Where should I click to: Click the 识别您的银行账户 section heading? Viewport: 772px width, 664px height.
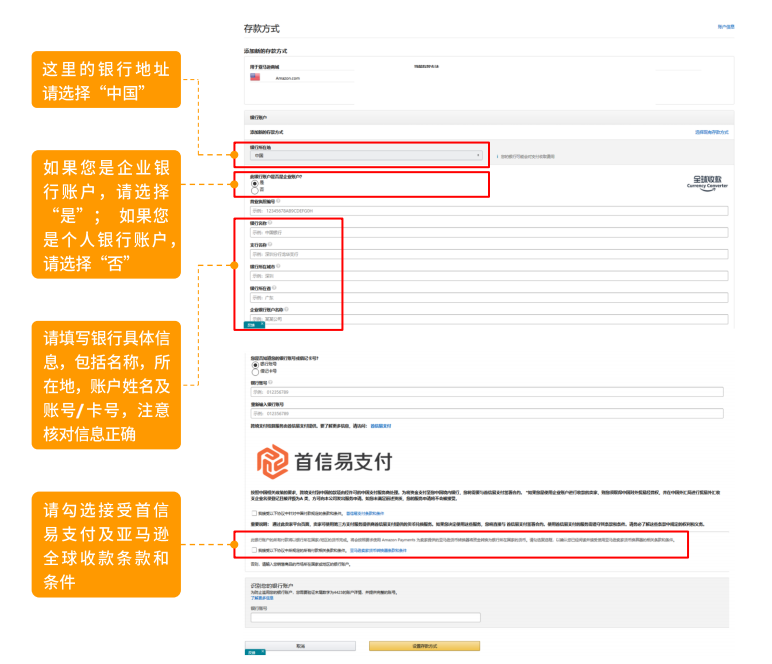pyautogui.click(x=272, y=586)
